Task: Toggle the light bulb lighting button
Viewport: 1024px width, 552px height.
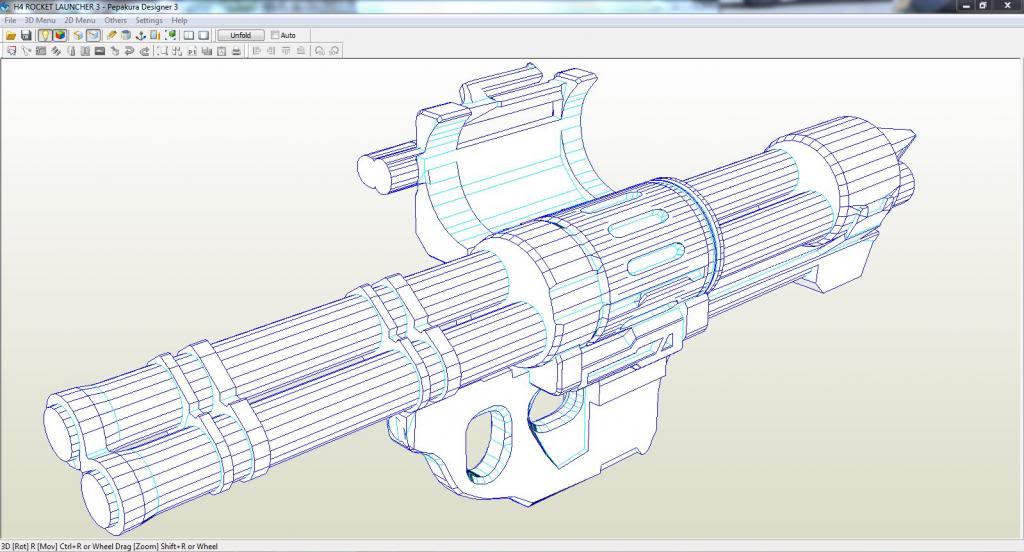Action: tap(44, 35)
